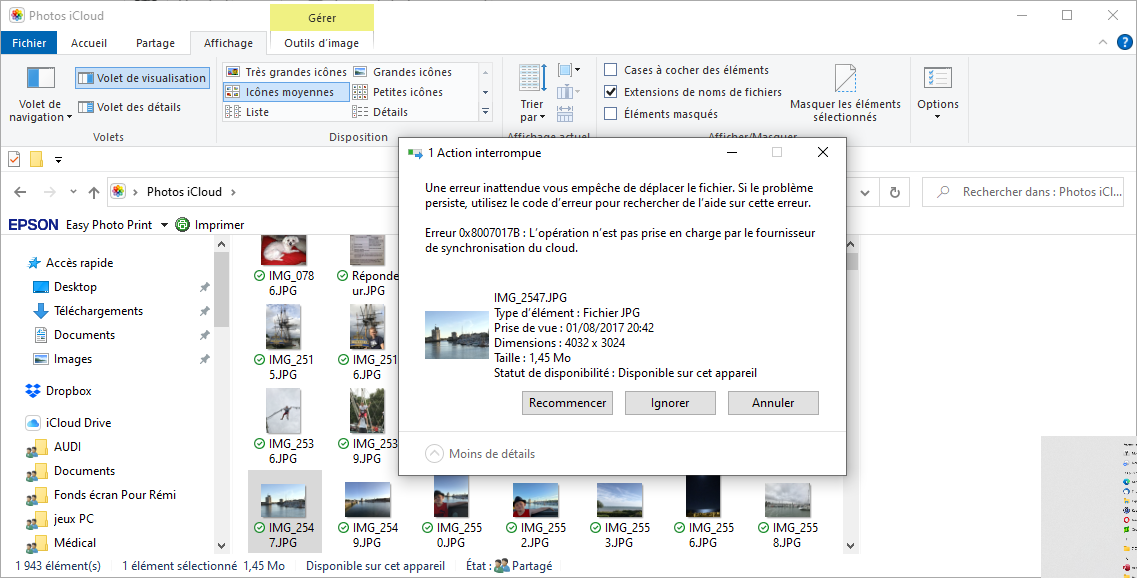This screenshot has height=578, width=1137.
Task: Click Masquer les éléments sélectionnés
Action: coord(845,94)
